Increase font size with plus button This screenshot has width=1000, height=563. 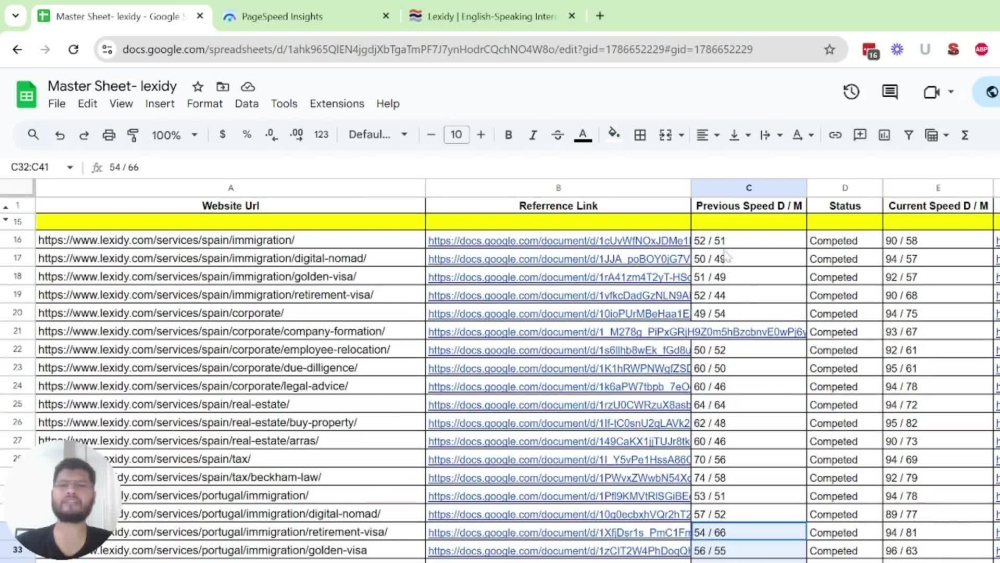coord(481,135)
